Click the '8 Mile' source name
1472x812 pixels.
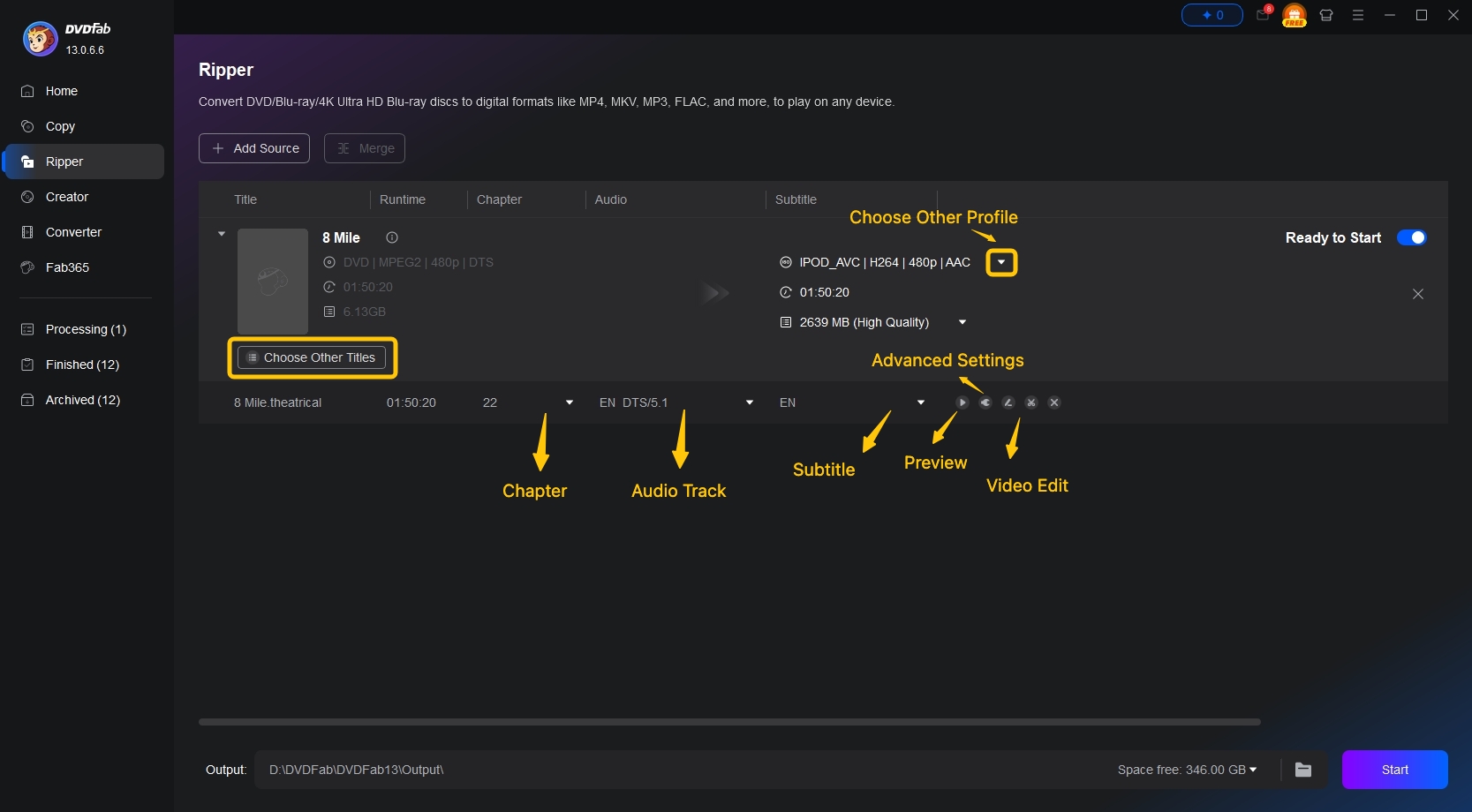click(341, 237)
